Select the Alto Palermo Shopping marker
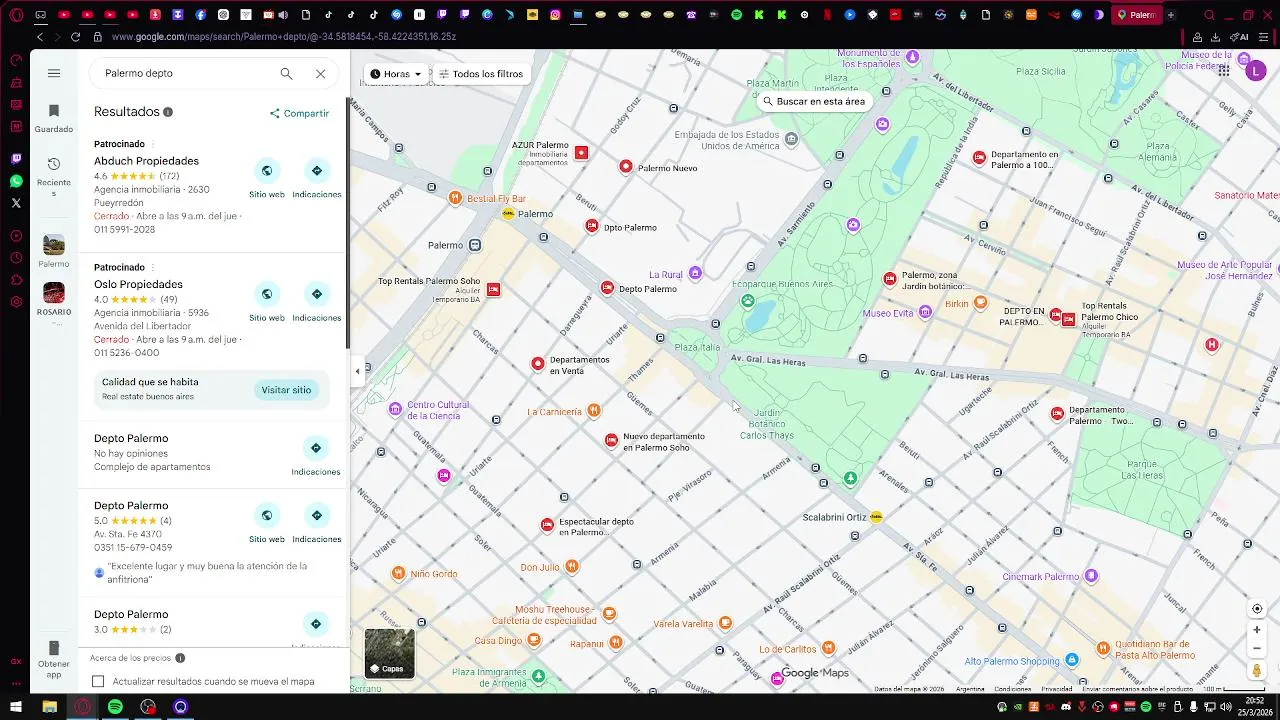The image size is (1280, 720). pos(1072,660)
